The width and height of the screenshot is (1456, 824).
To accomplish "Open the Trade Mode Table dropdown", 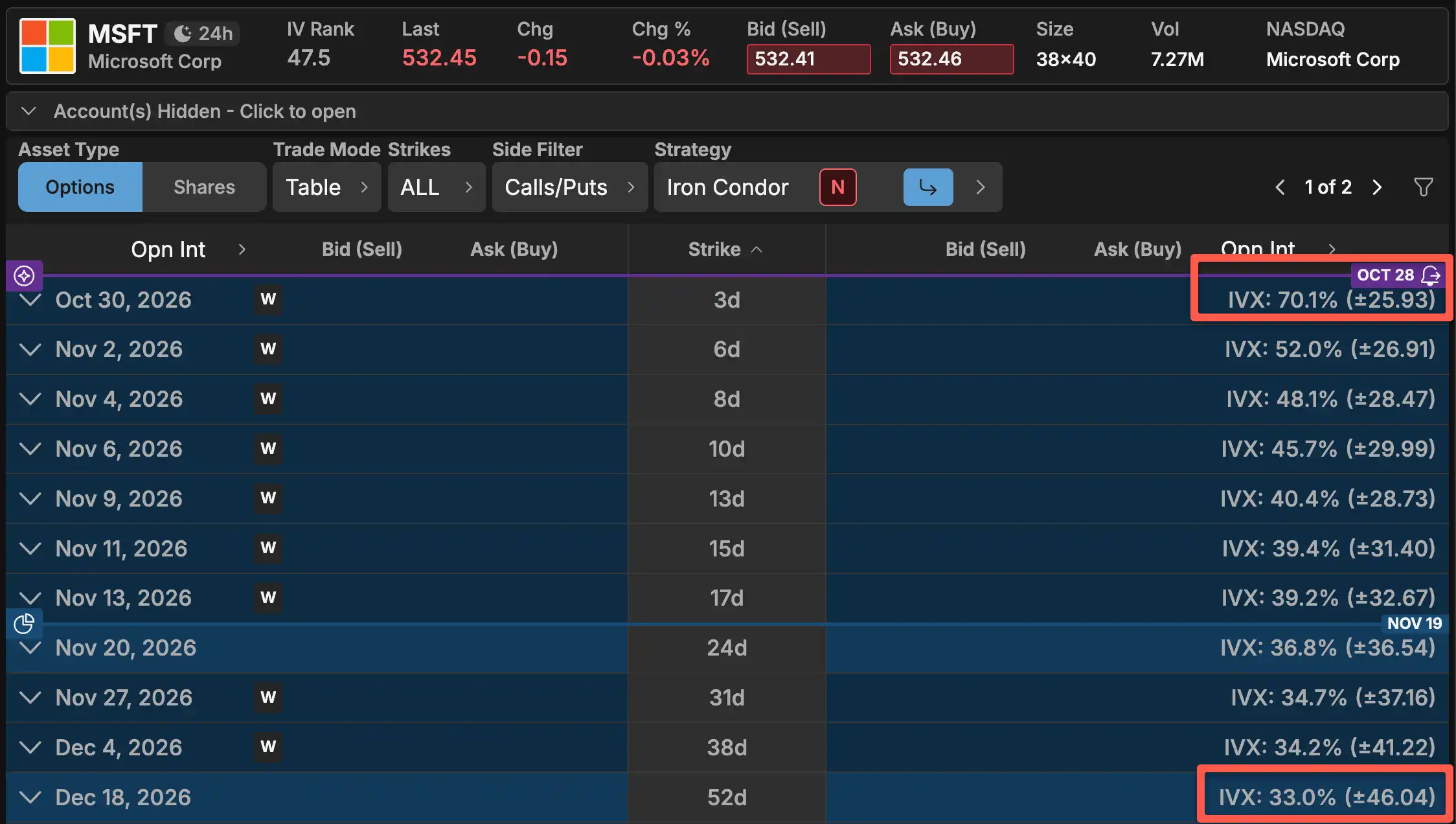I will point(326,187).
